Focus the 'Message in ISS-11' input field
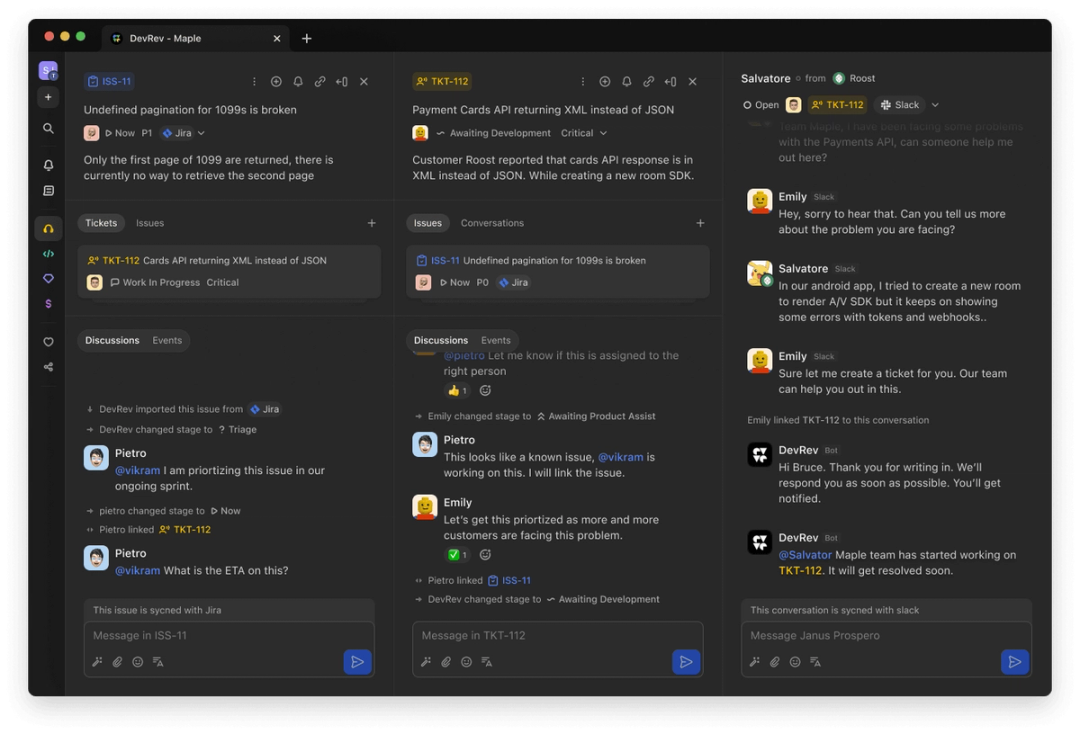1080x734 pixels. click(x=229, y=636)
